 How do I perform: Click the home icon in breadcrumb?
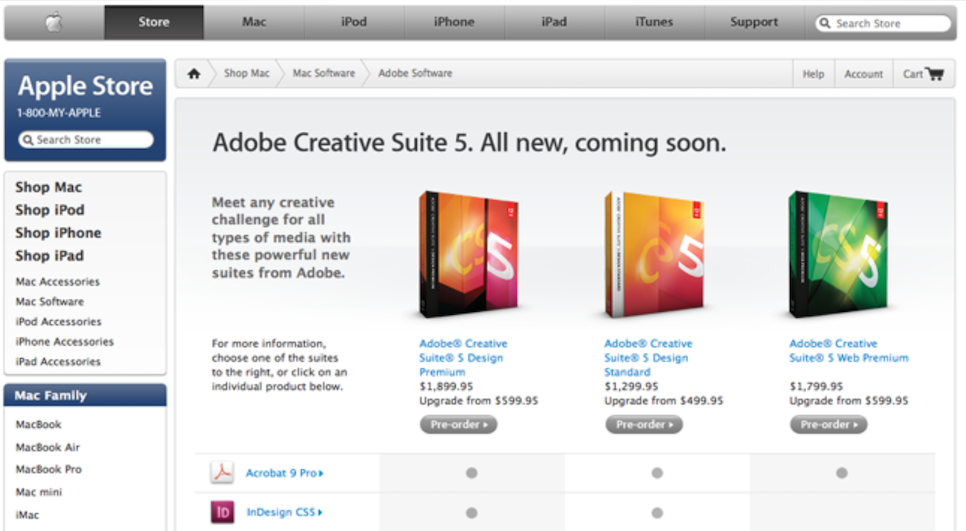pyautogui.click(x=194, y=74)
